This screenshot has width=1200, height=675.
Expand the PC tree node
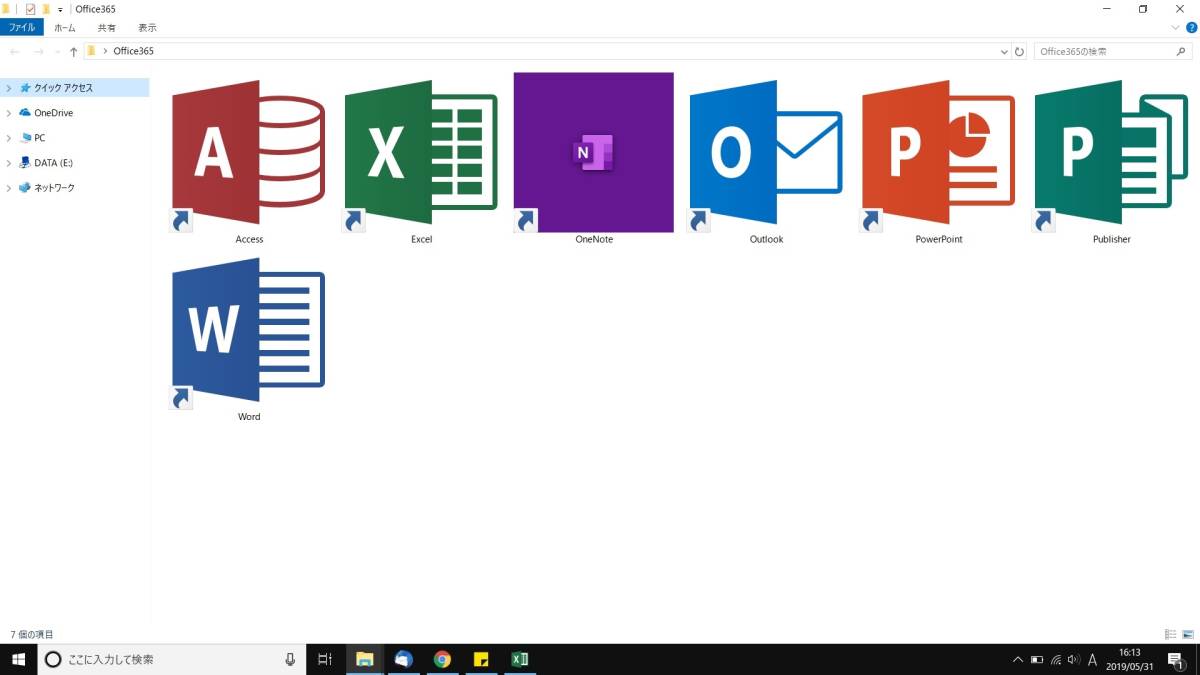[x=9, y=138]
